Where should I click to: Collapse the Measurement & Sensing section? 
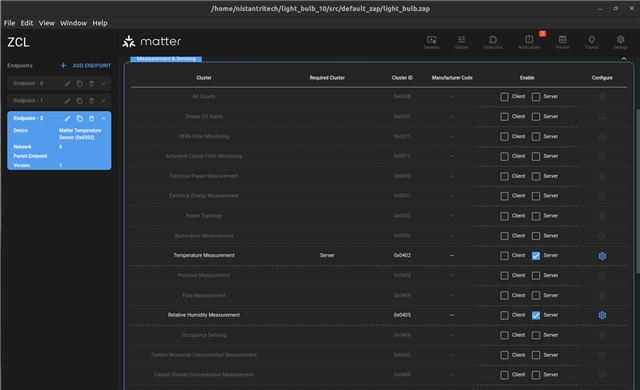pyautogui.click(x=624, y=59)
